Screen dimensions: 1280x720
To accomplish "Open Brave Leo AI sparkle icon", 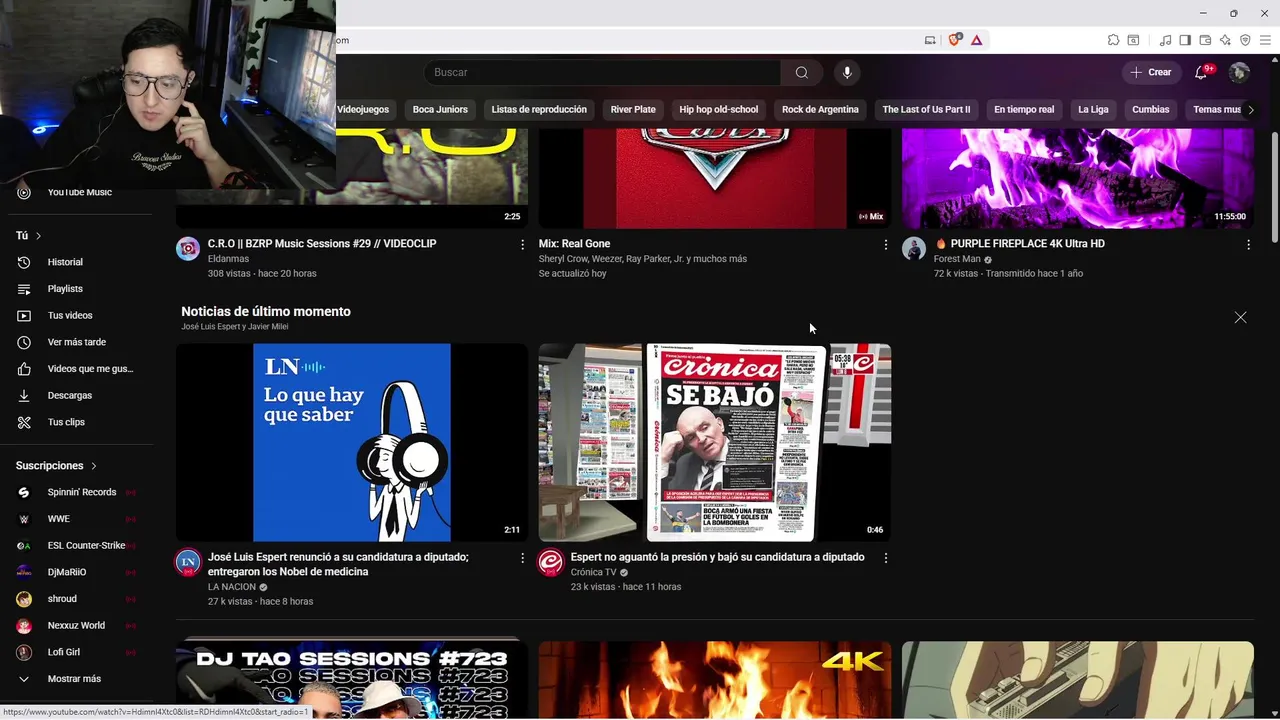I will (1225, 40).
